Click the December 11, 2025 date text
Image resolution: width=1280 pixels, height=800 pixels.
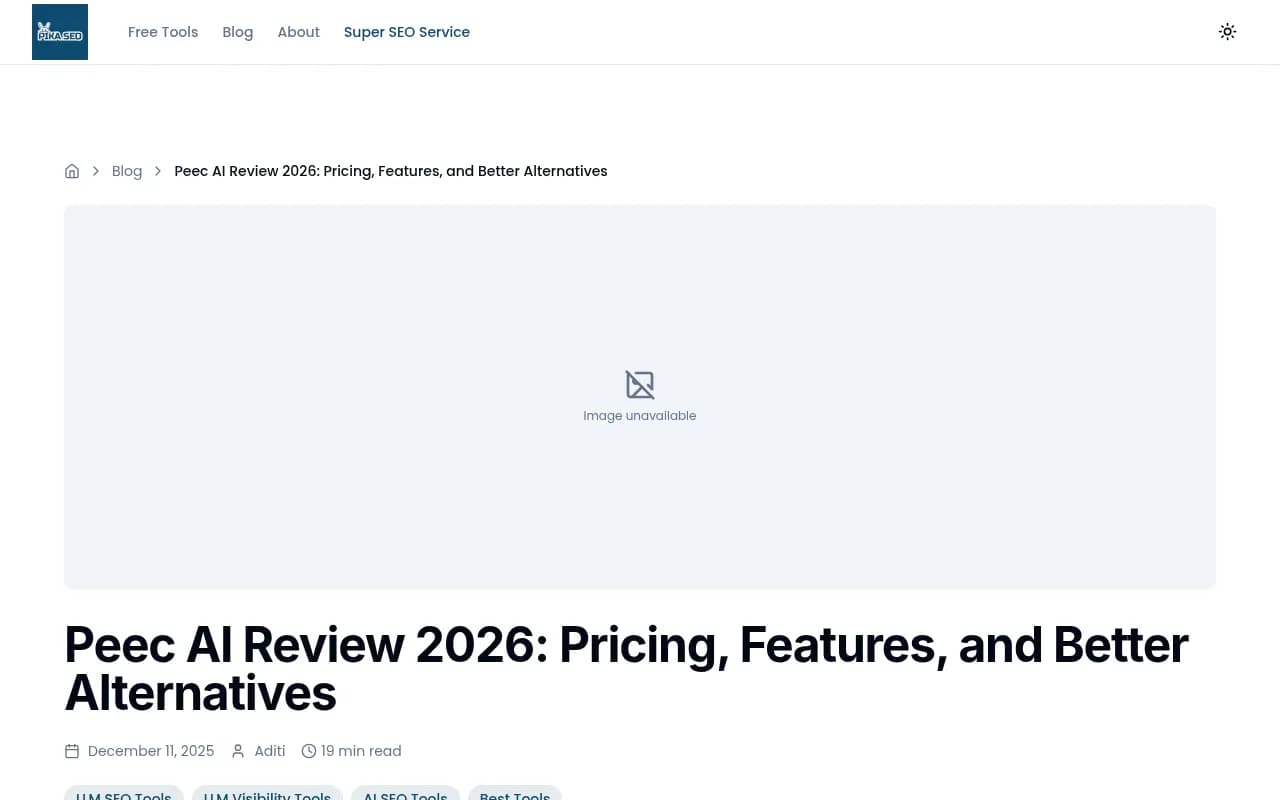point(151,751)
